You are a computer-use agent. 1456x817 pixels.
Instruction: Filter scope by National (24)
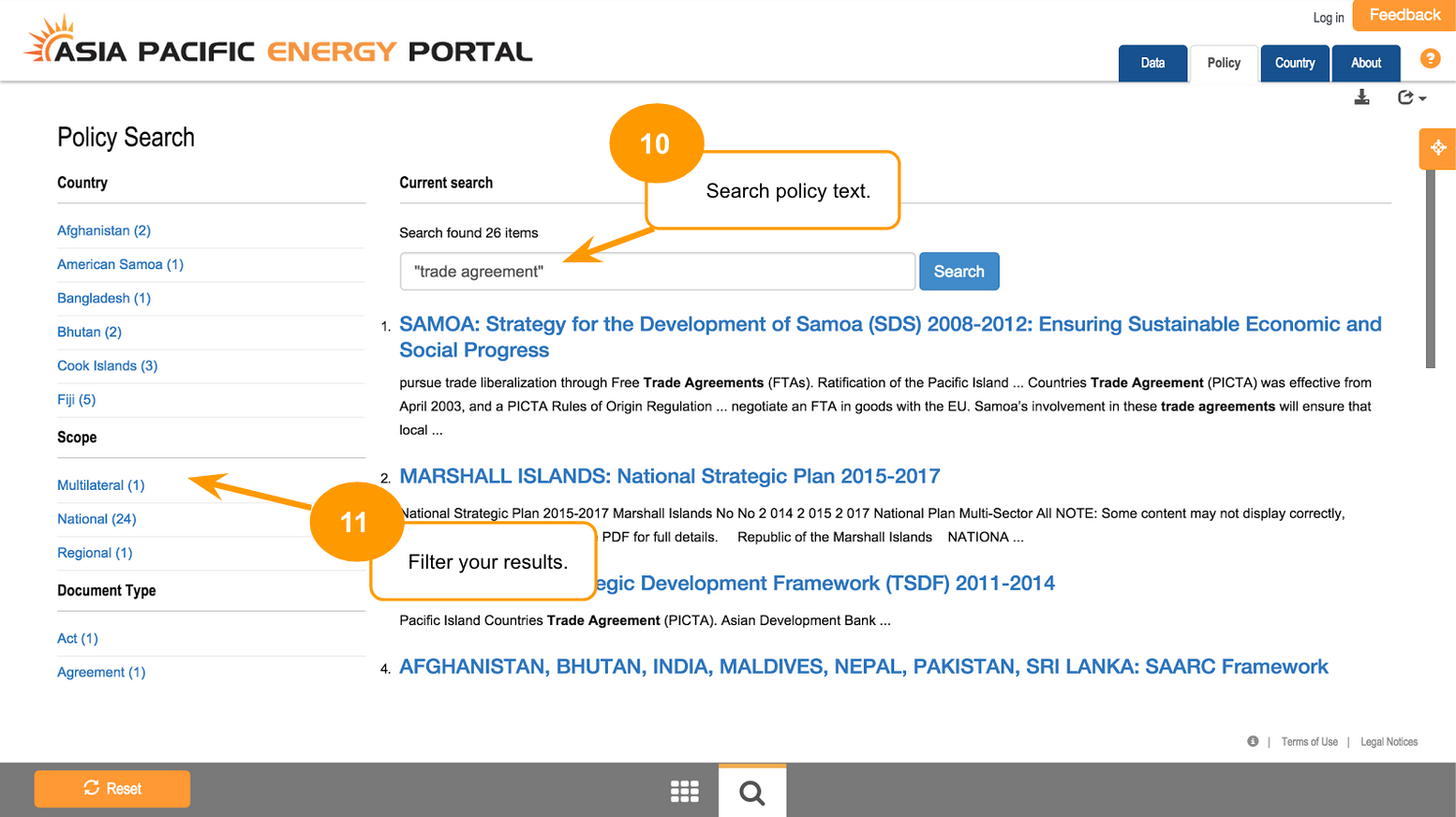97,519
